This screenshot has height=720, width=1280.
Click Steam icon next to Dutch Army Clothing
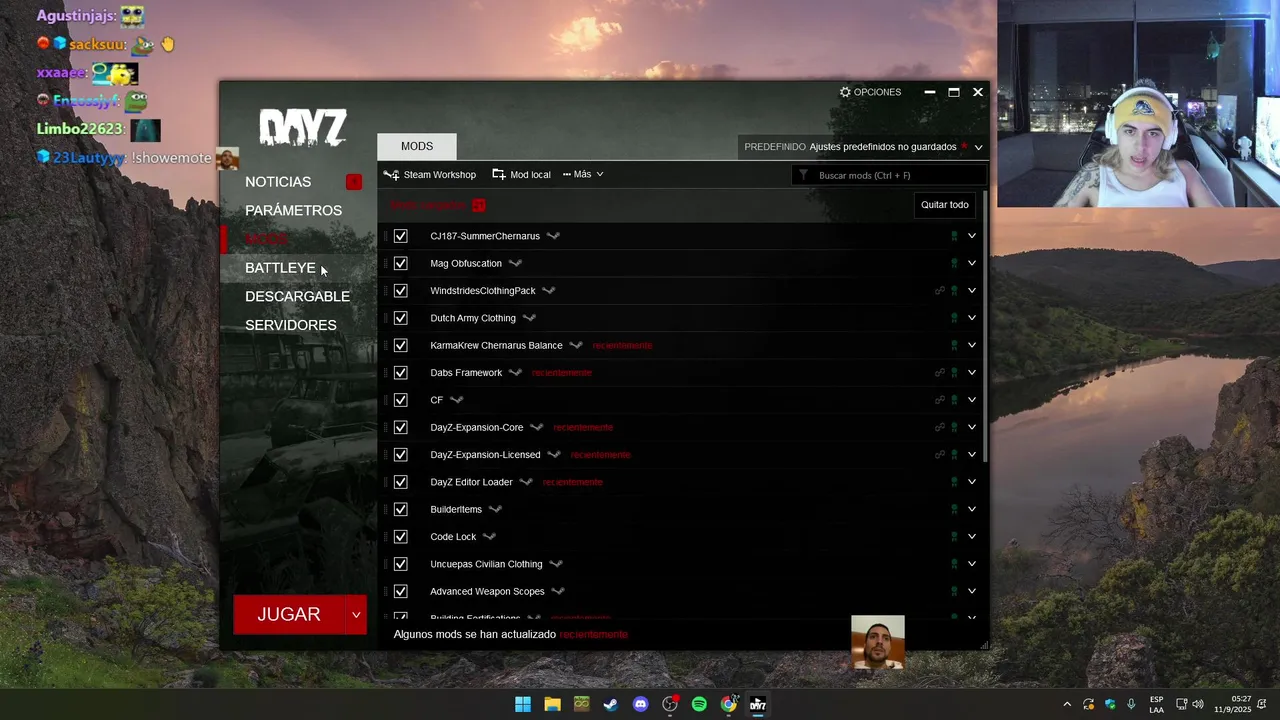tap(529, 318)
